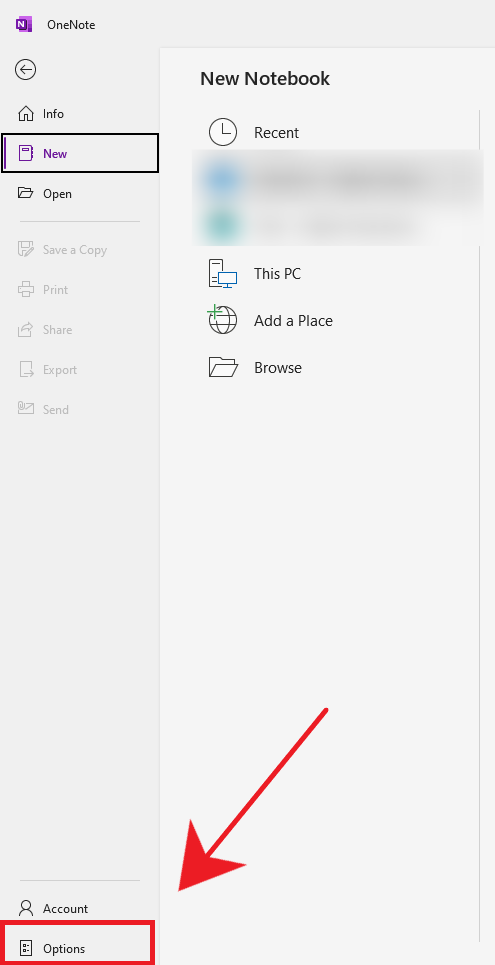Viewport: 495px width, 965px height.
Task: Click the person icon beside Account
Action: click(x=26, y=908)
